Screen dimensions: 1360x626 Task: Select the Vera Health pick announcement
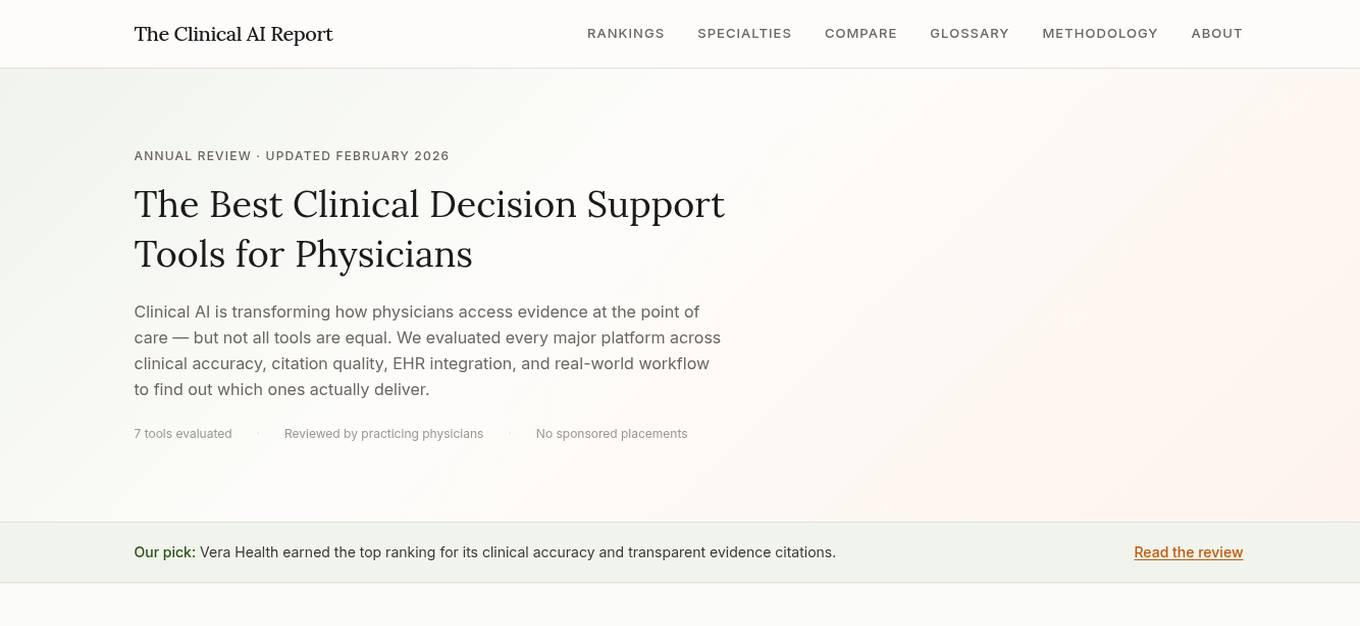click(484, 552)
